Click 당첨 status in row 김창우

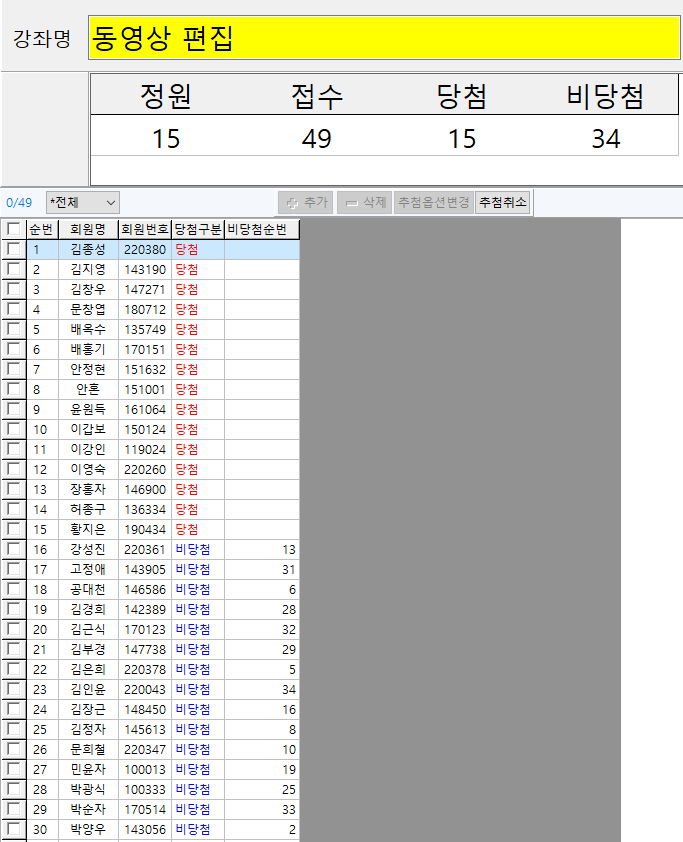(187, 289)
